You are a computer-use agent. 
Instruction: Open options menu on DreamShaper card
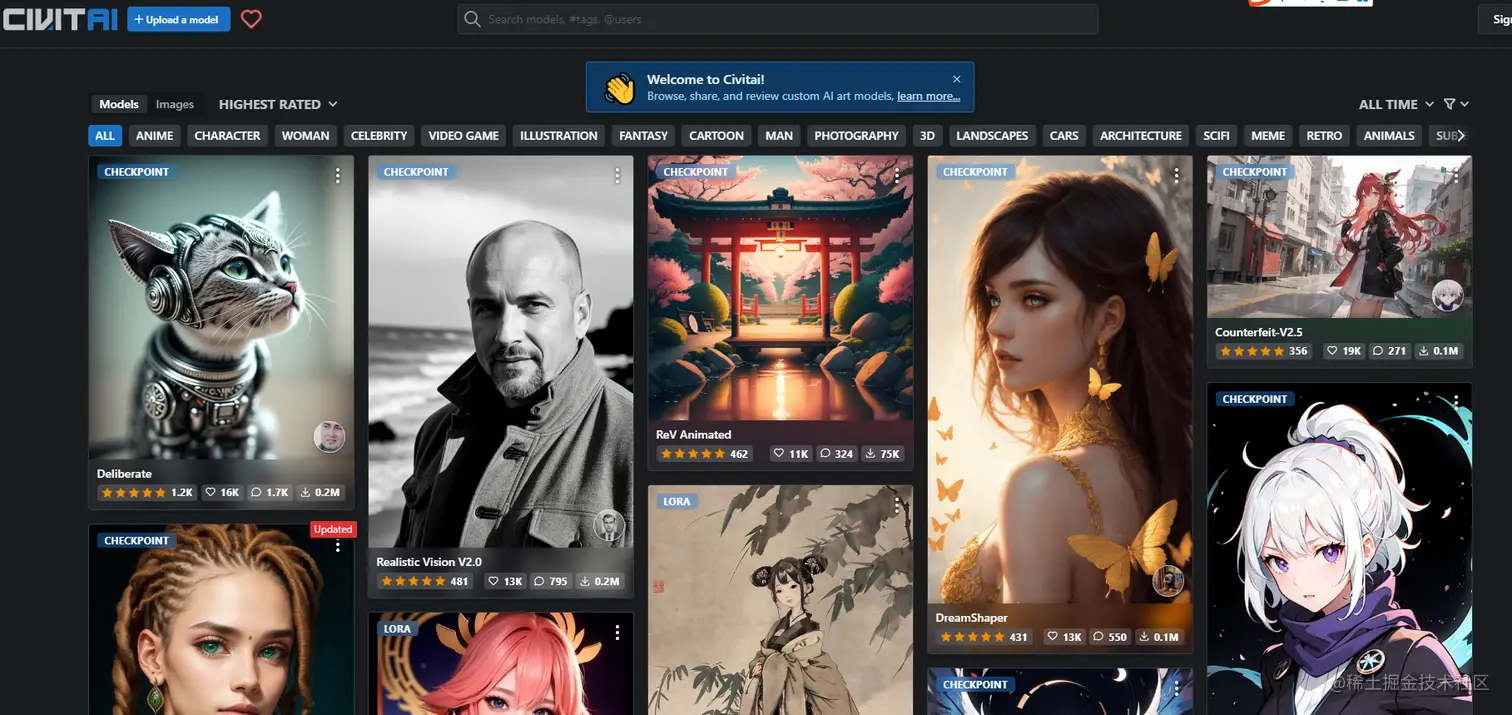tap(1177, 176)
